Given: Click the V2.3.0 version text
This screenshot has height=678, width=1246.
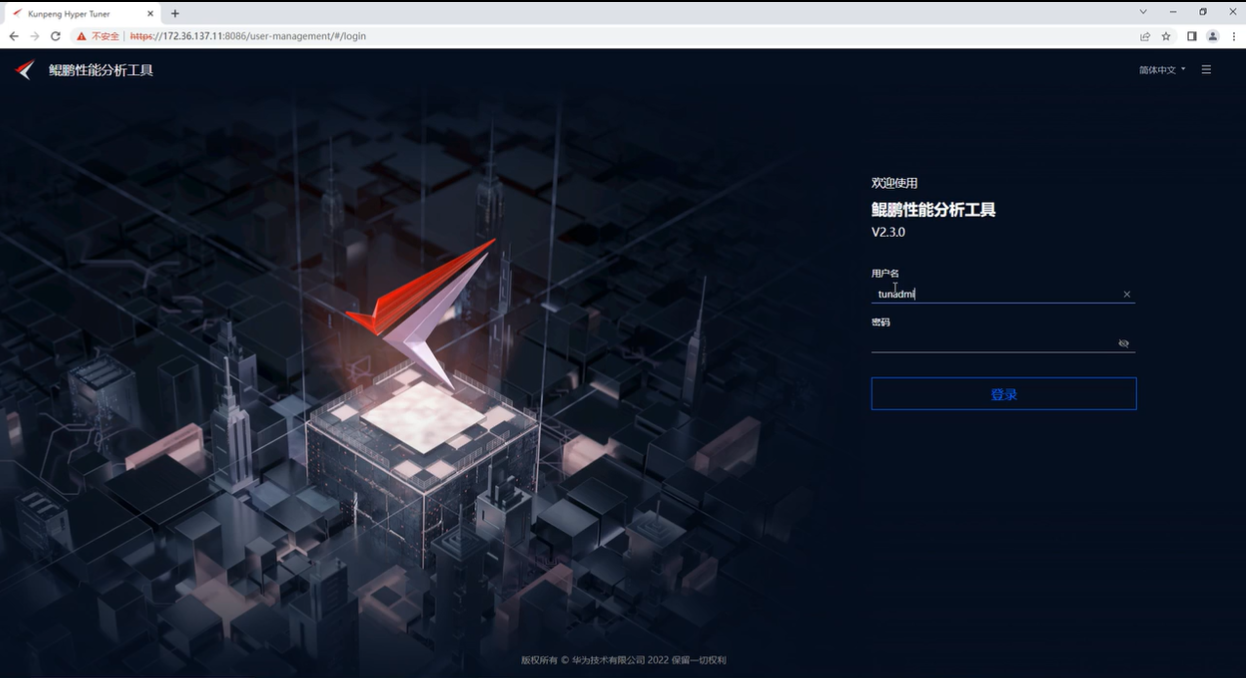Looking at the screenshot, I should [888, 232].
